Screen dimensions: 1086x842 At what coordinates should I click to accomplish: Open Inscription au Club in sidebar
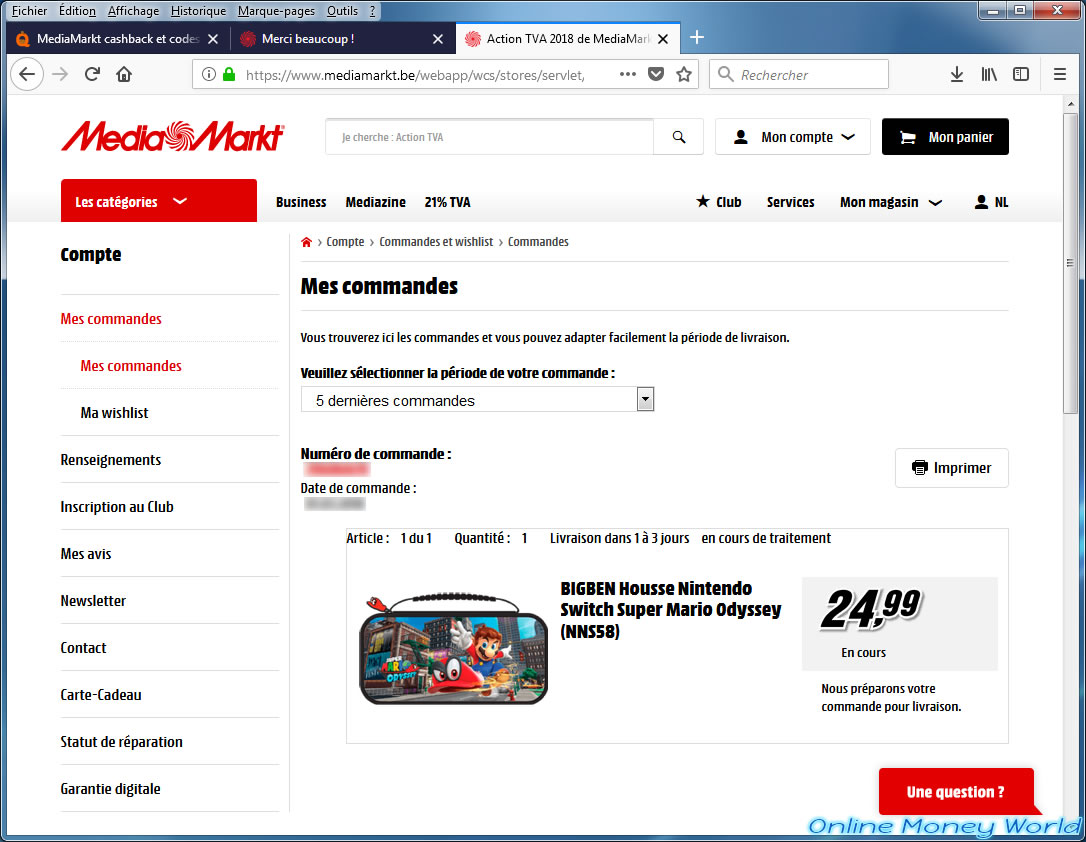[116, 507]
